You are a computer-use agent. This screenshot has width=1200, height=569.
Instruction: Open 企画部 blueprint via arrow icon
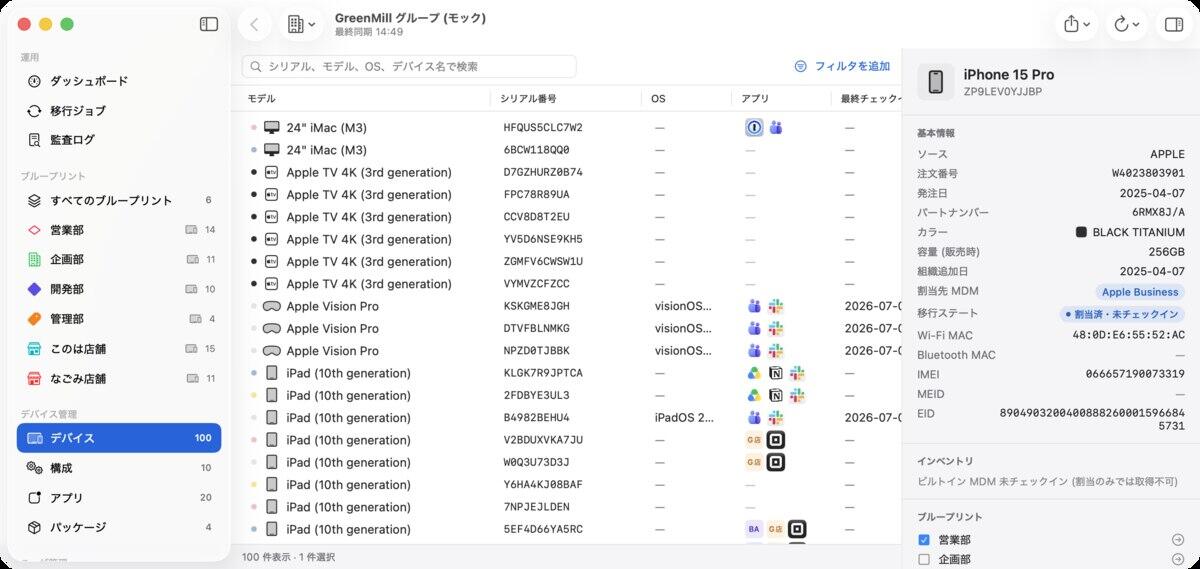(1178, 560)
